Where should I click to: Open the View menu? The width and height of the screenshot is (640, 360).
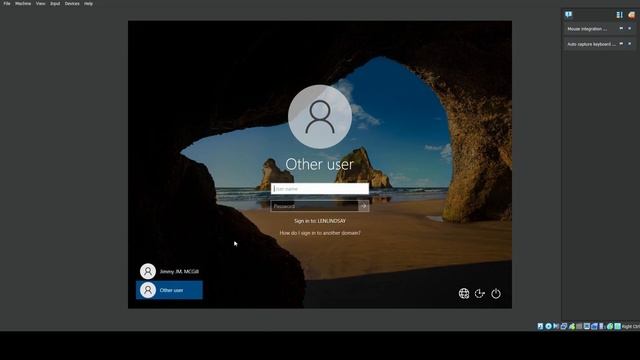[40, 4]
